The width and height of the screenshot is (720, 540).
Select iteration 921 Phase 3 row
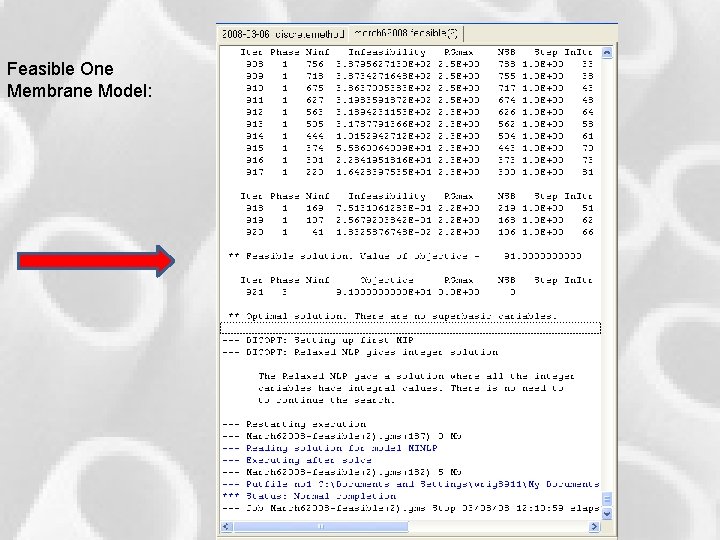(380, 292)
